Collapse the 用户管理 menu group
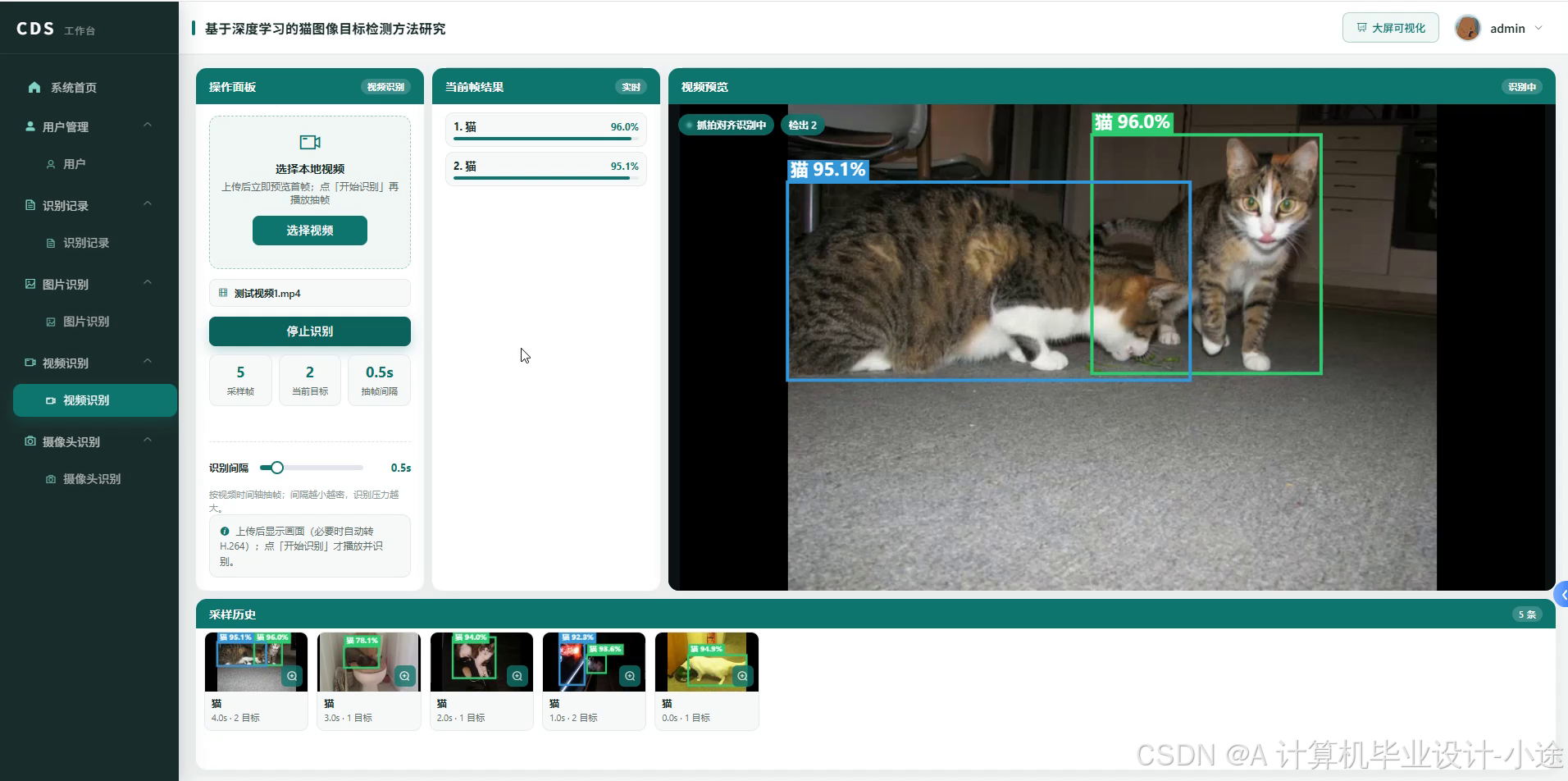The width and height of the screenshot is (1568, 781). [148, 125]
